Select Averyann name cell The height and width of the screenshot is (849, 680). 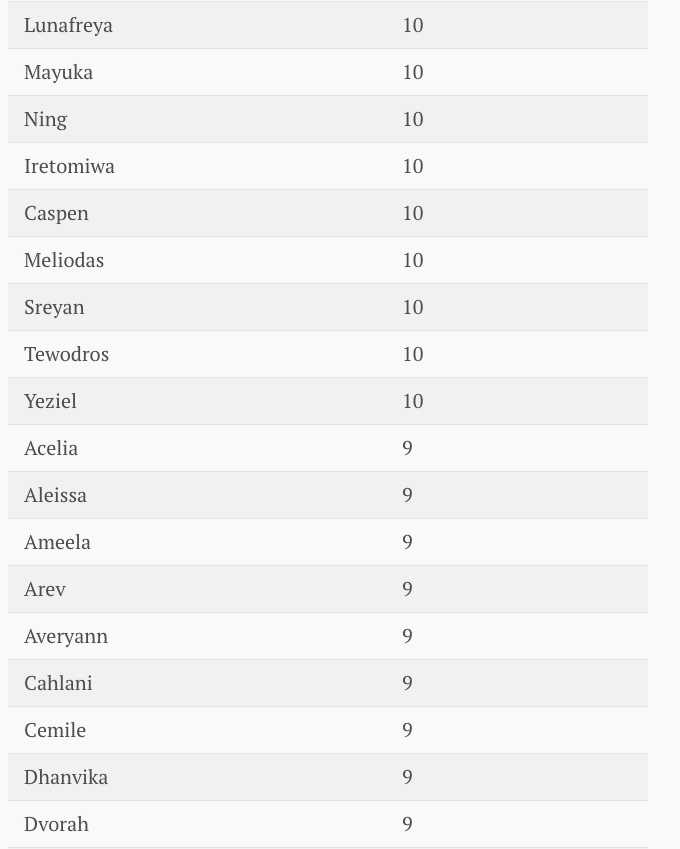(x=66, y=636)
